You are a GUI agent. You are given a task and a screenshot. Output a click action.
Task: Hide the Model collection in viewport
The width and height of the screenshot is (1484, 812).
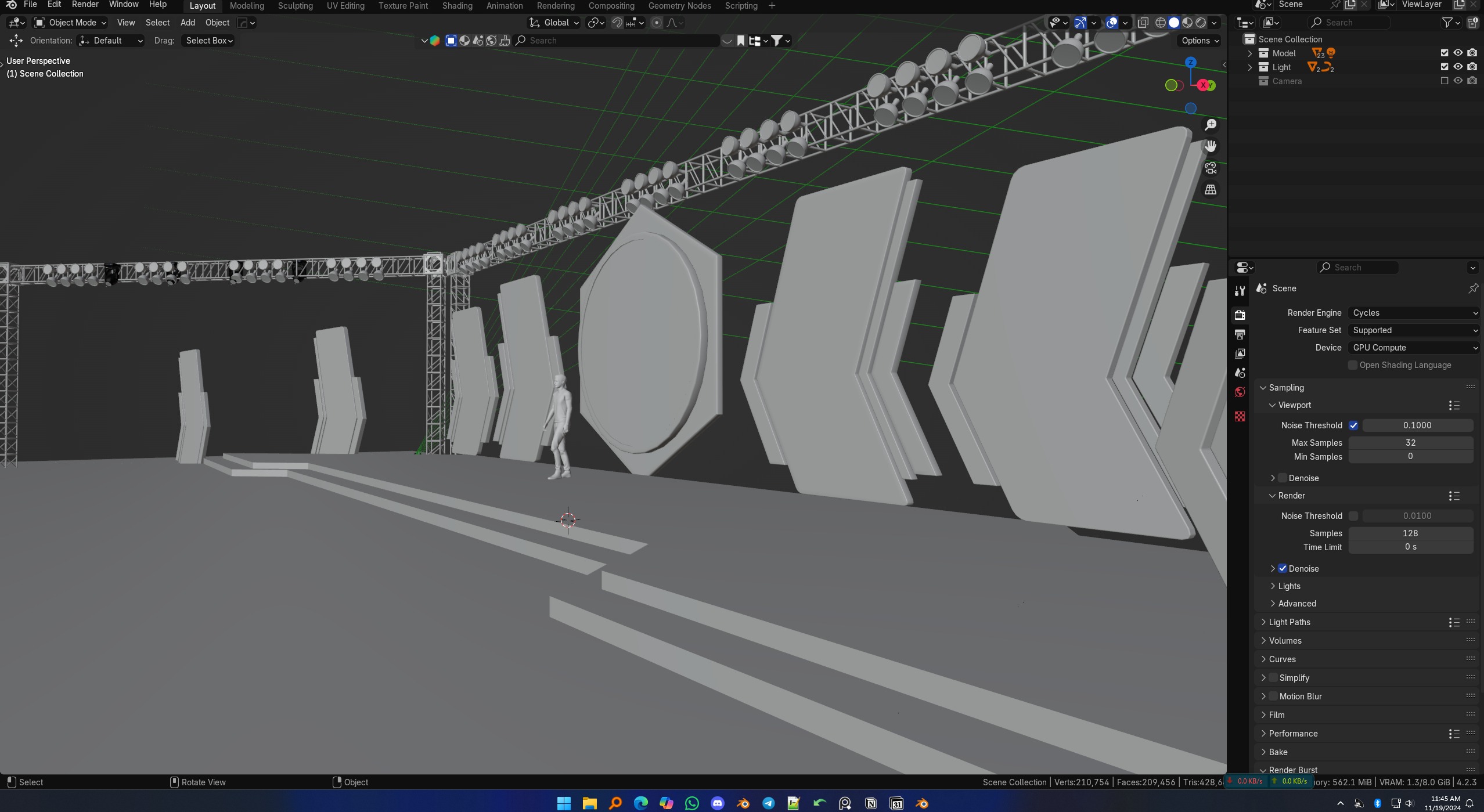point(1458,53)
